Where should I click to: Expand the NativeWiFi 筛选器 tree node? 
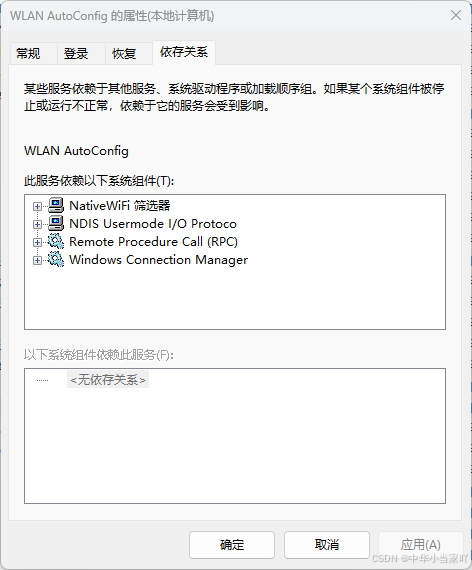[x=37, y=206]
